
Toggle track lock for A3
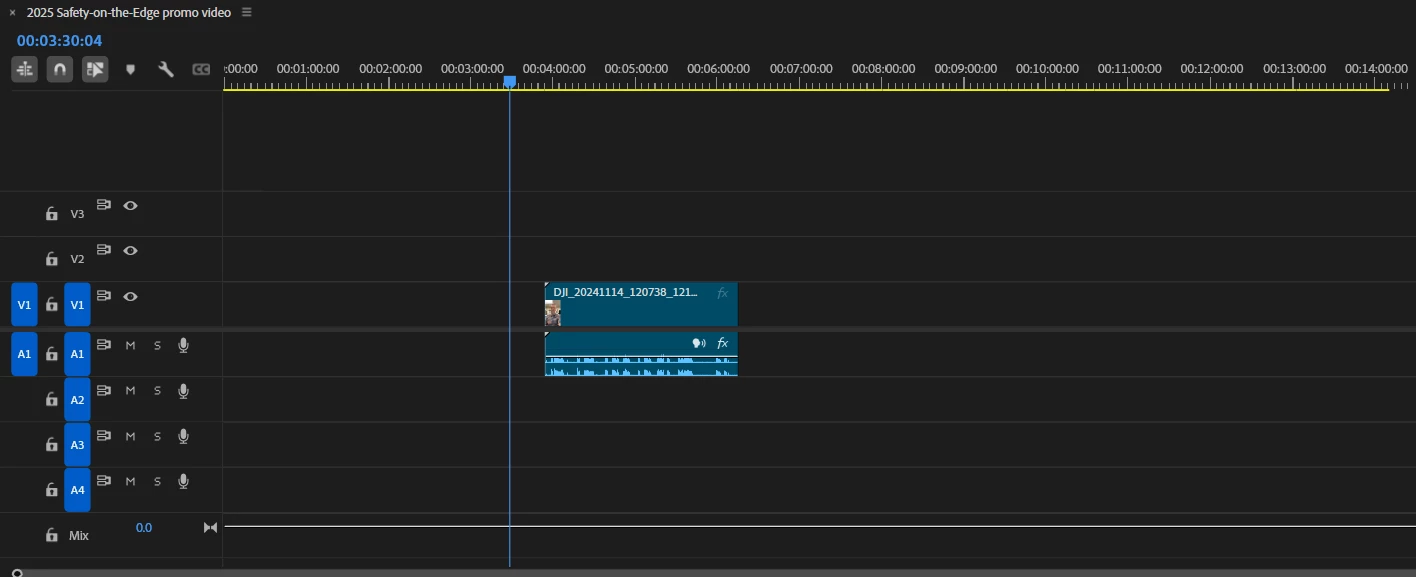(51, 445)
